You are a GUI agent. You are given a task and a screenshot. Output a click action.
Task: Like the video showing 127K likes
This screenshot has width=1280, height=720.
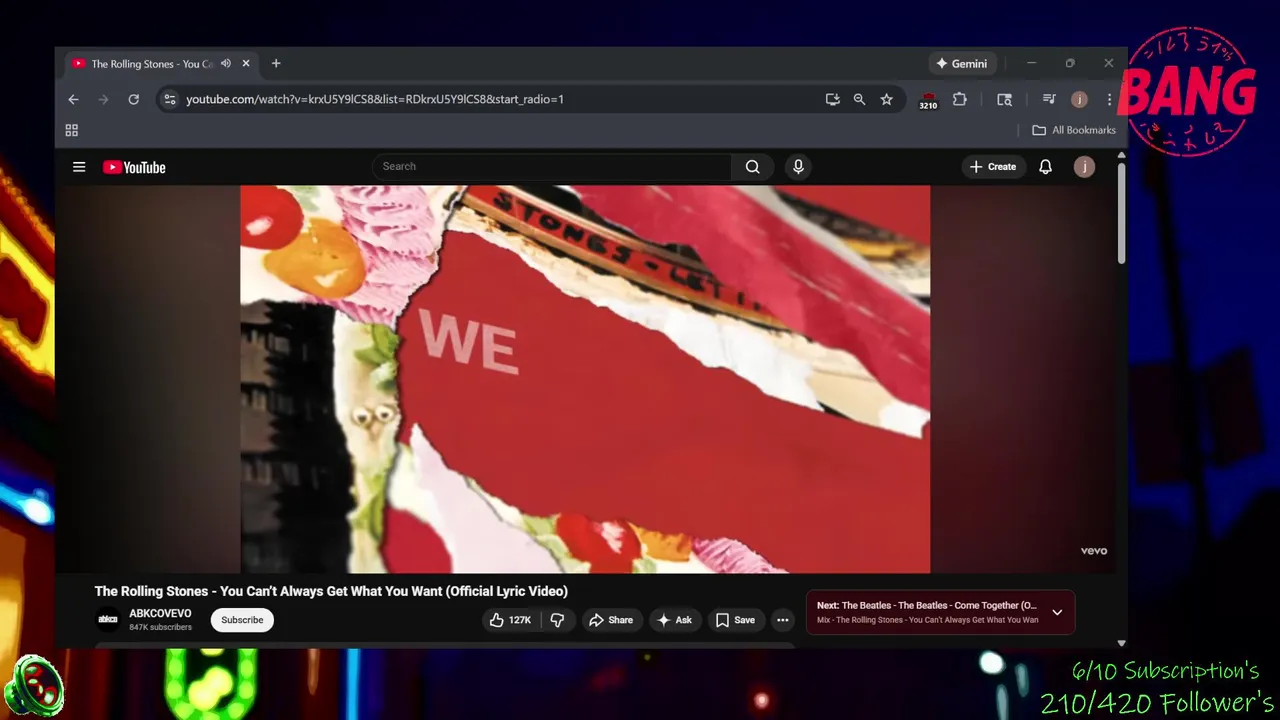(510, 620)
